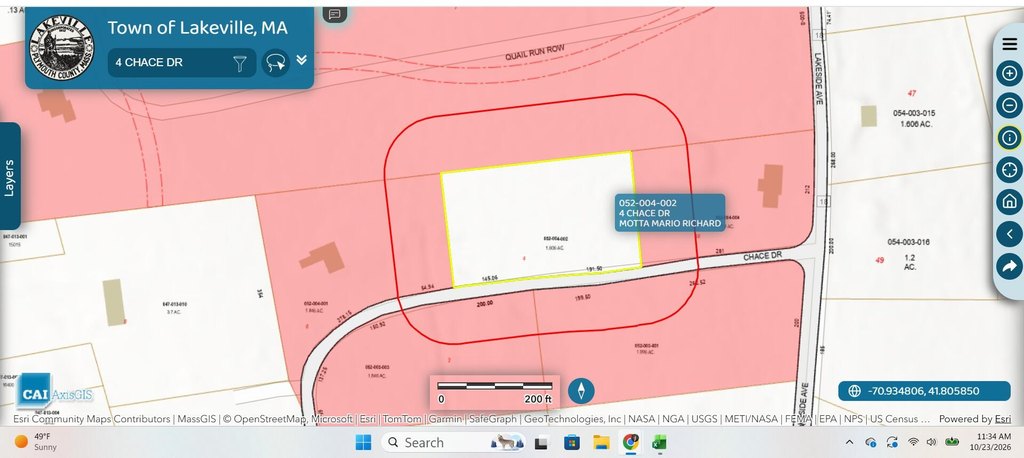
Task: Open Windows Start menu
Action: (363, 442)
